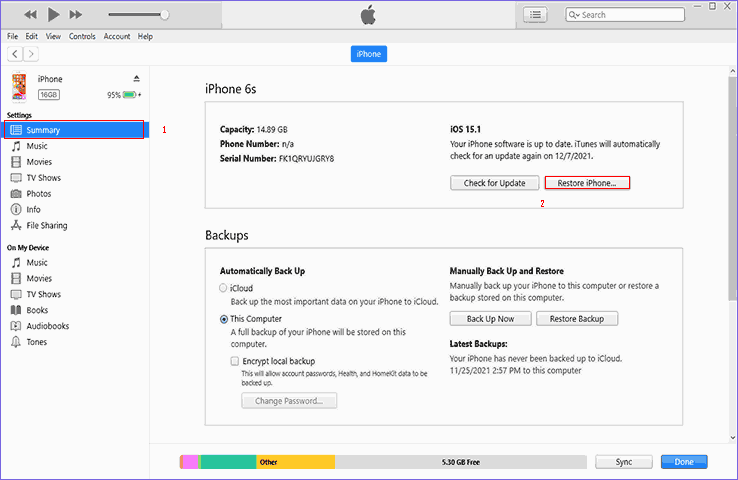Enable Encrypt local backup checkbox

click(x=234, y=361)
